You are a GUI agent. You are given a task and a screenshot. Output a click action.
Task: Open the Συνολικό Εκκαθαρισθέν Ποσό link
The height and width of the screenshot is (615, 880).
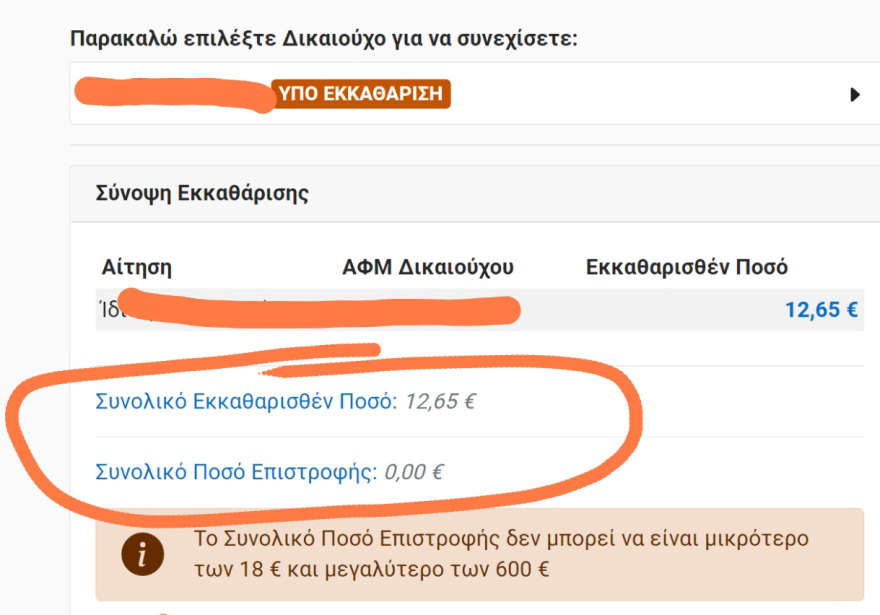tap(238, 401)
